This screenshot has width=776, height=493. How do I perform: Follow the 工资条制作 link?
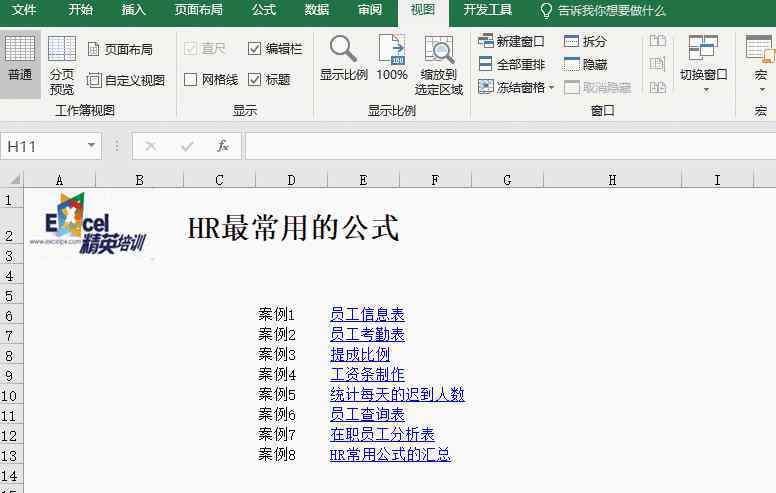367,374
